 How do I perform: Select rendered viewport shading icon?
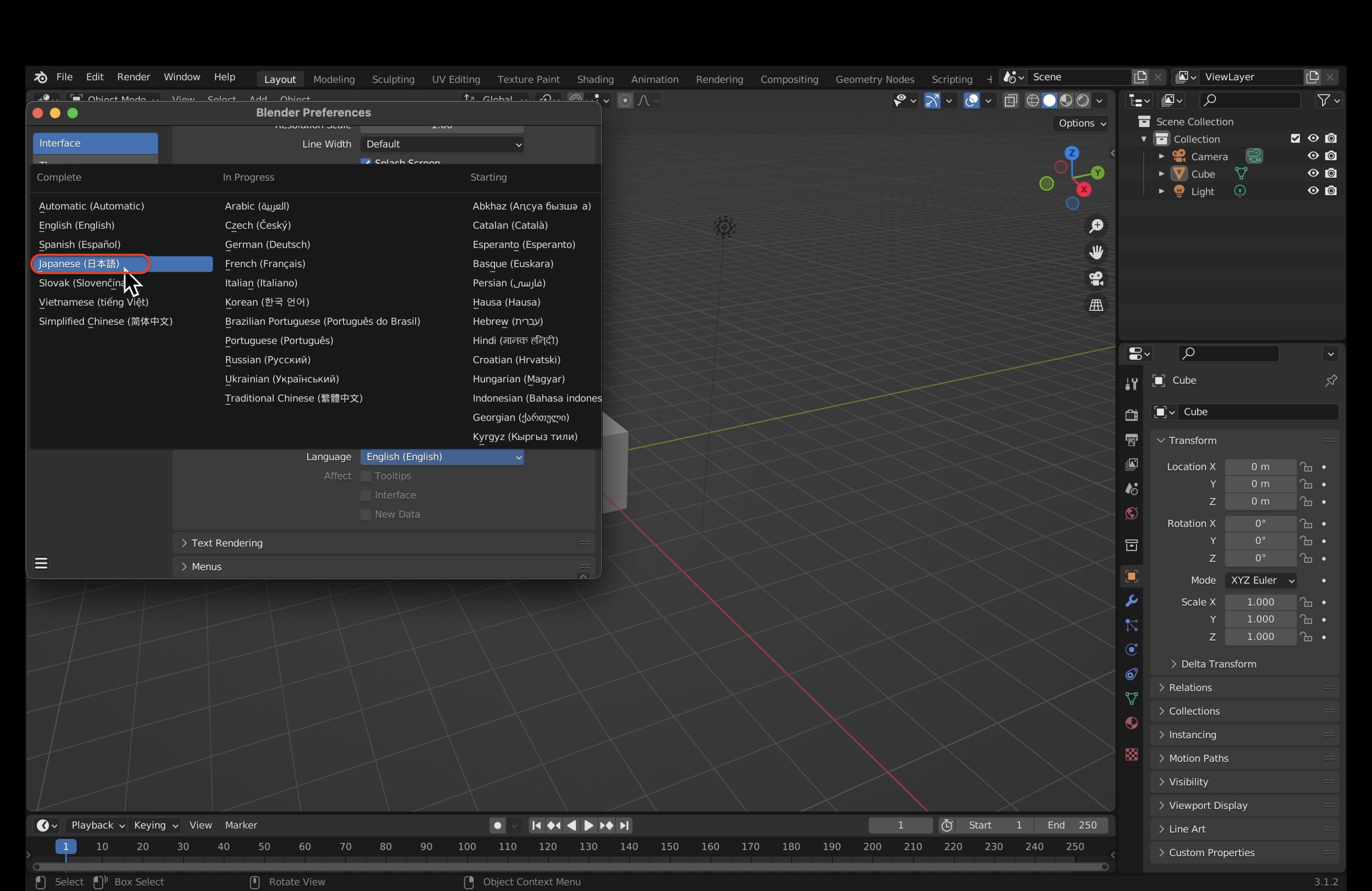click(x=1083, y=100)
